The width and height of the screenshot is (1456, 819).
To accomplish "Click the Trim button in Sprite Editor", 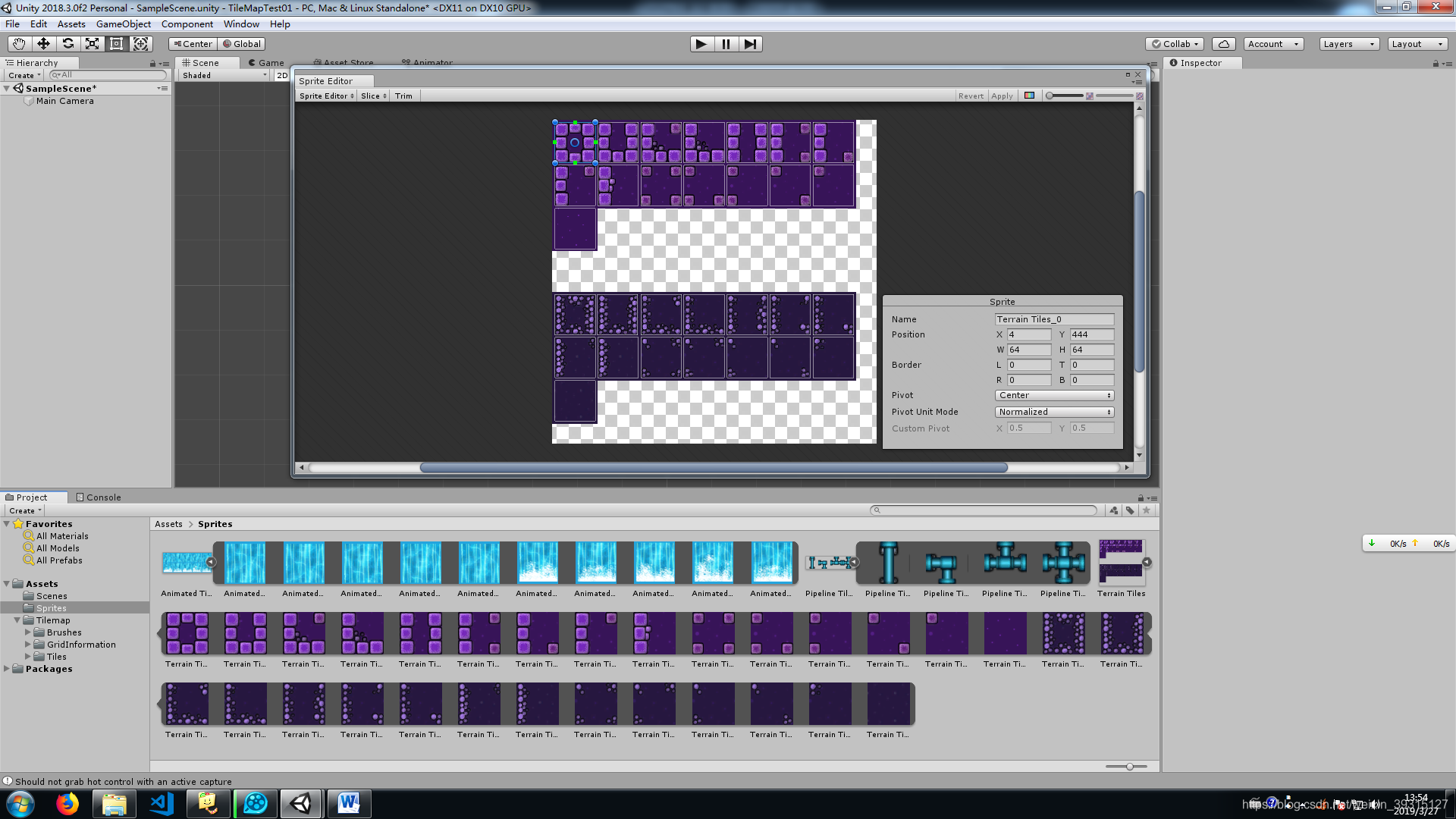I will click(x=403, y=96).
